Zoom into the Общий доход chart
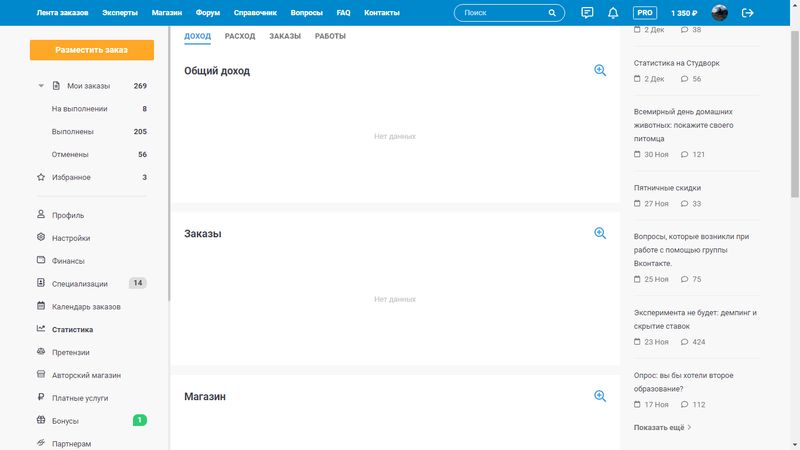 click(x=600, y=71)
